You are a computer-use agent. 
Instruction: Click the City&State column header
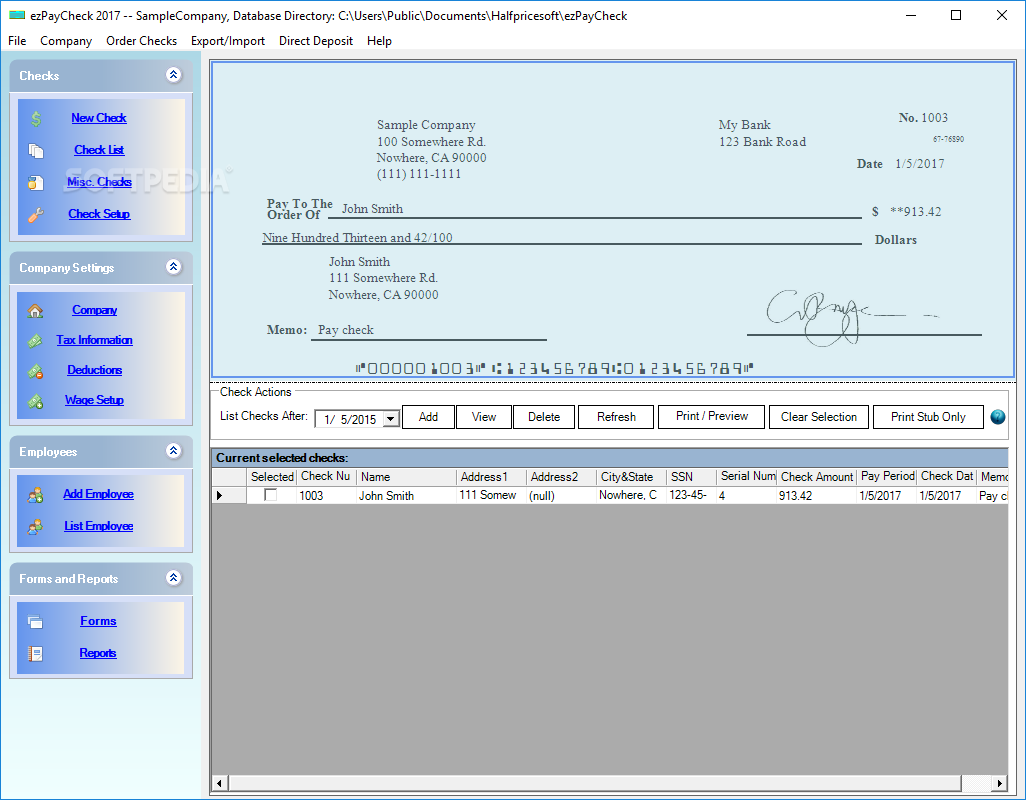(631, 477)
